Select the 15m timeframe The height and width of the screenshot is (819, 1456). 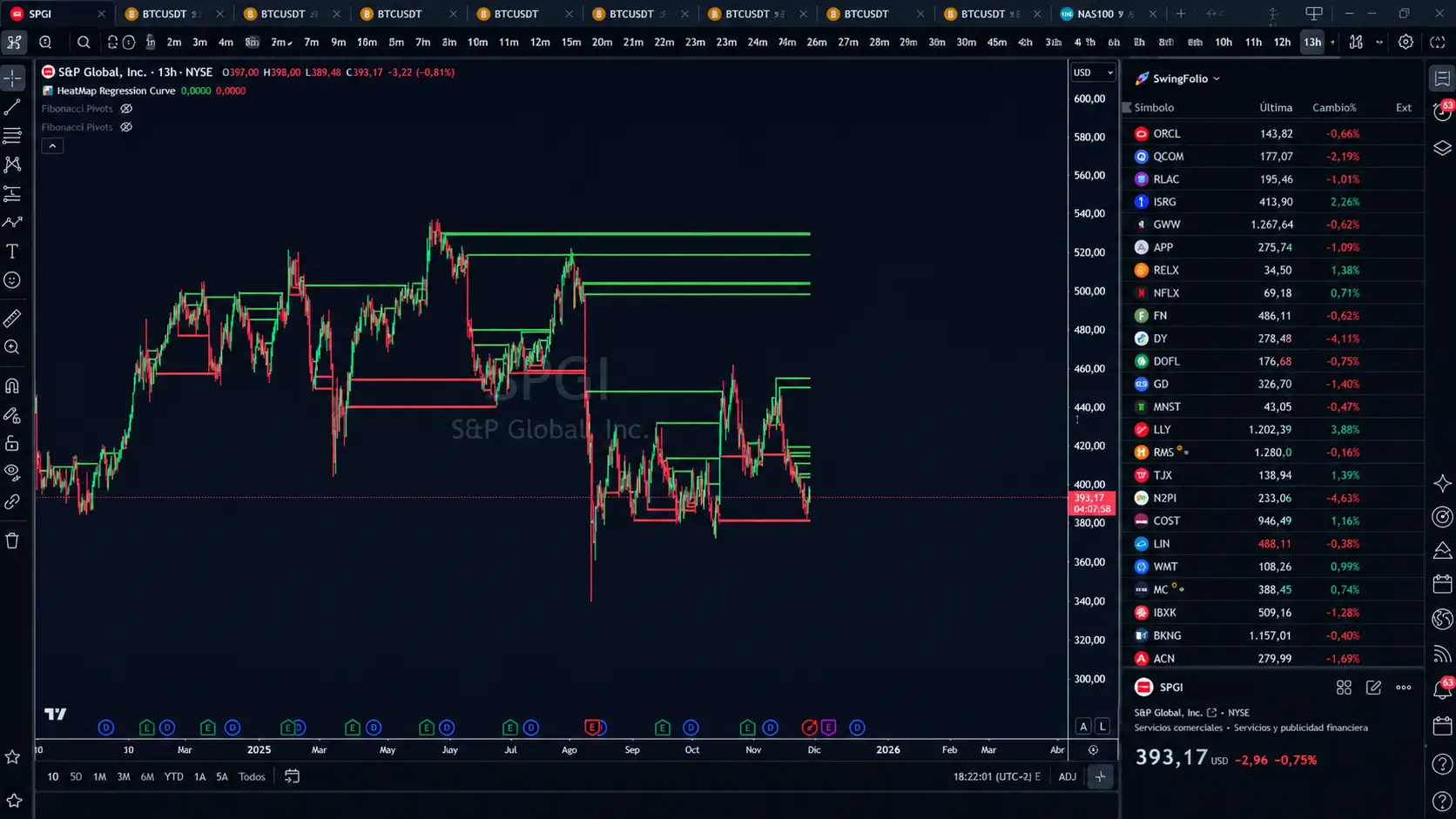coord(570,42)
